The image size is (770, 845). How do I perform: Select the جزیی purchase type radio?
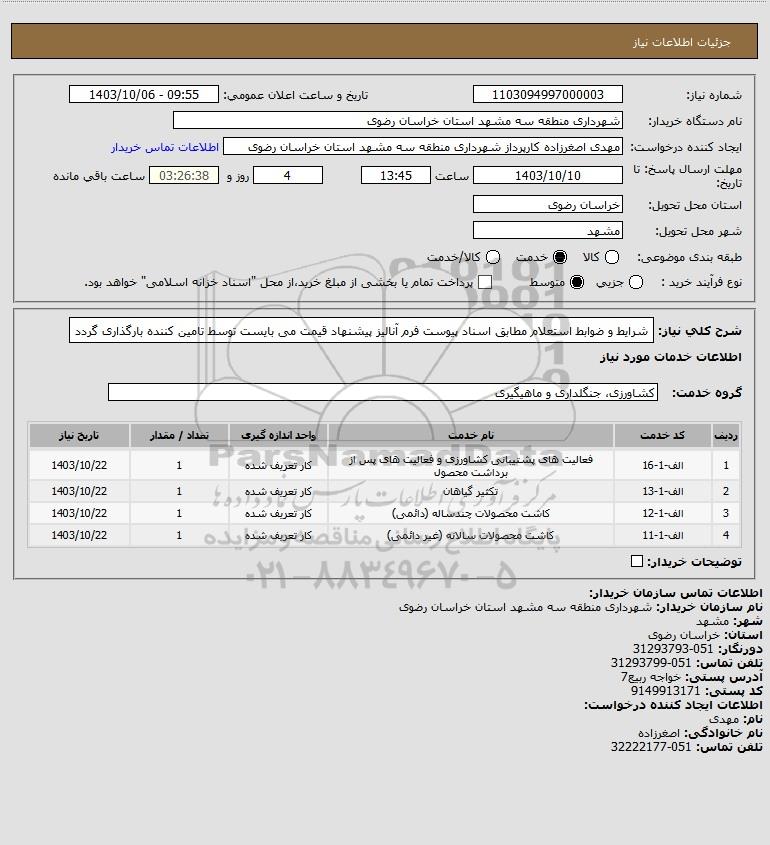[x=636, y=282]
